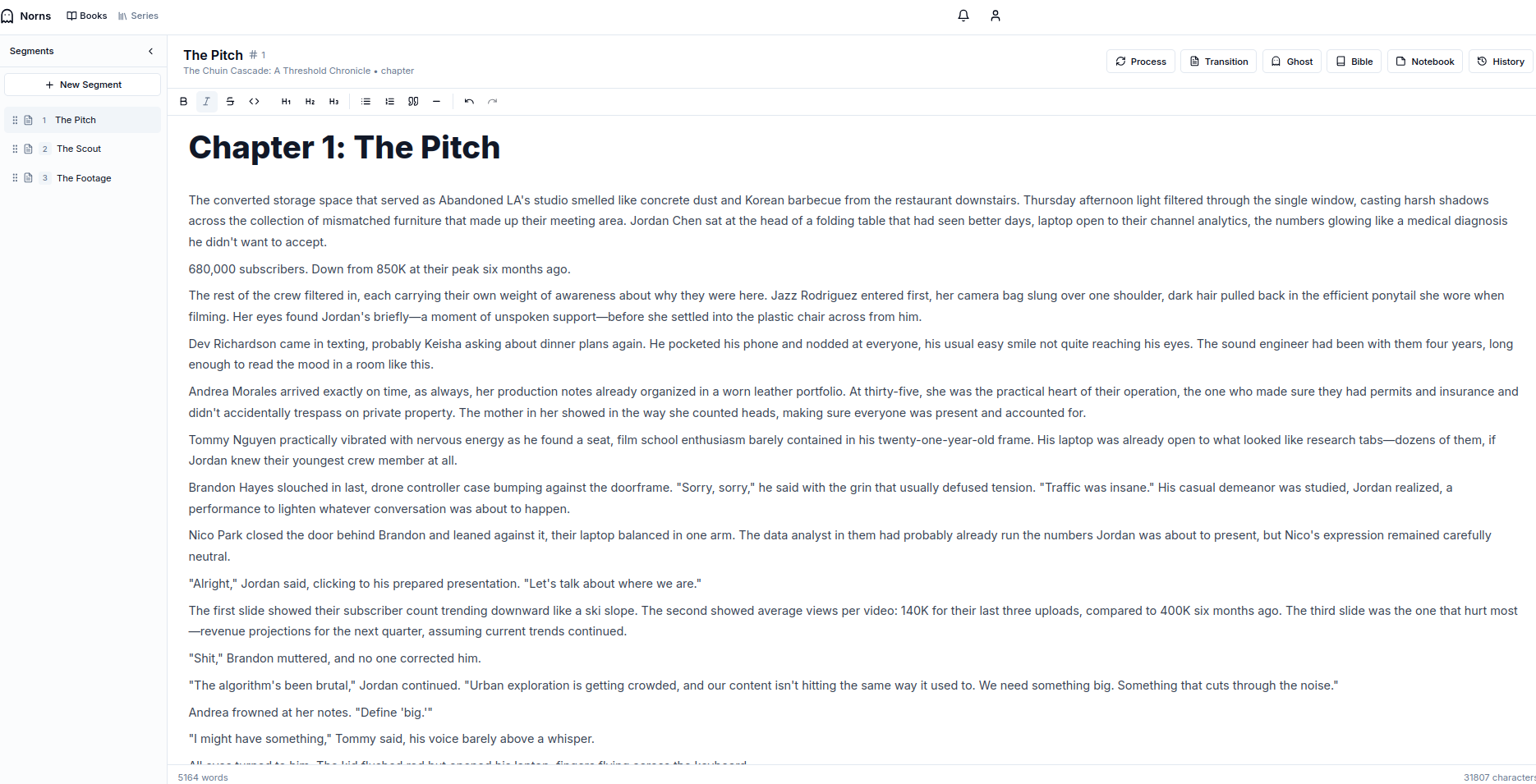The height and width of the screenshot is (784, 1536).
Task: Open the Books tab
Action: coord(87,16)
